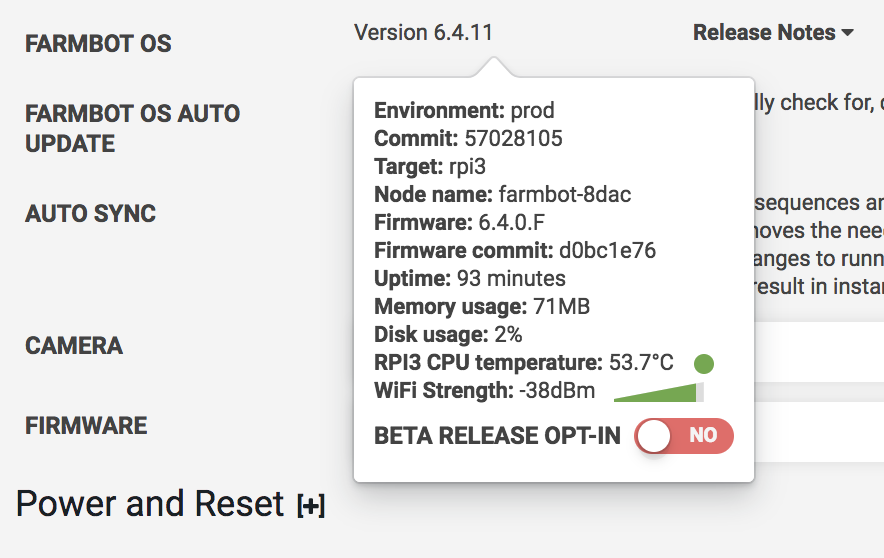
Task: Open the Release Notes dropdown
Action: [x=772, y=33]
